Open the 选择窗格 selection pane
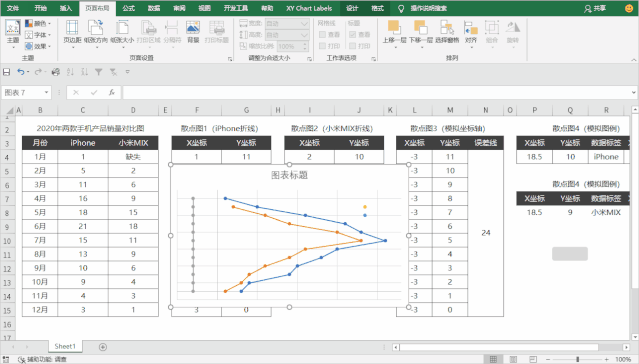The height and width of the screenshot is (364, 639). pos(447,32)
